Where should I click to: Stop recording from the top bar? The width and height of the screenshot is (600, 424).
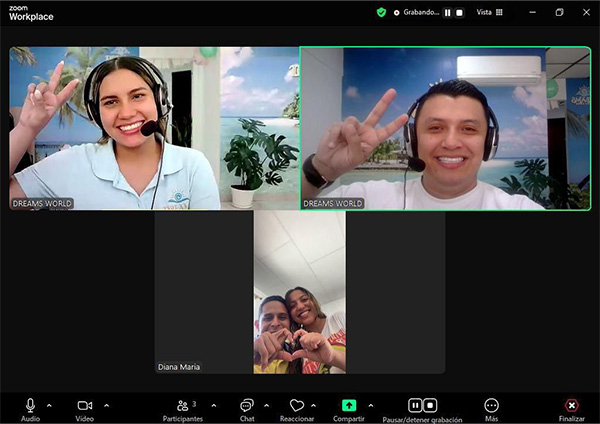pos(459,13)
